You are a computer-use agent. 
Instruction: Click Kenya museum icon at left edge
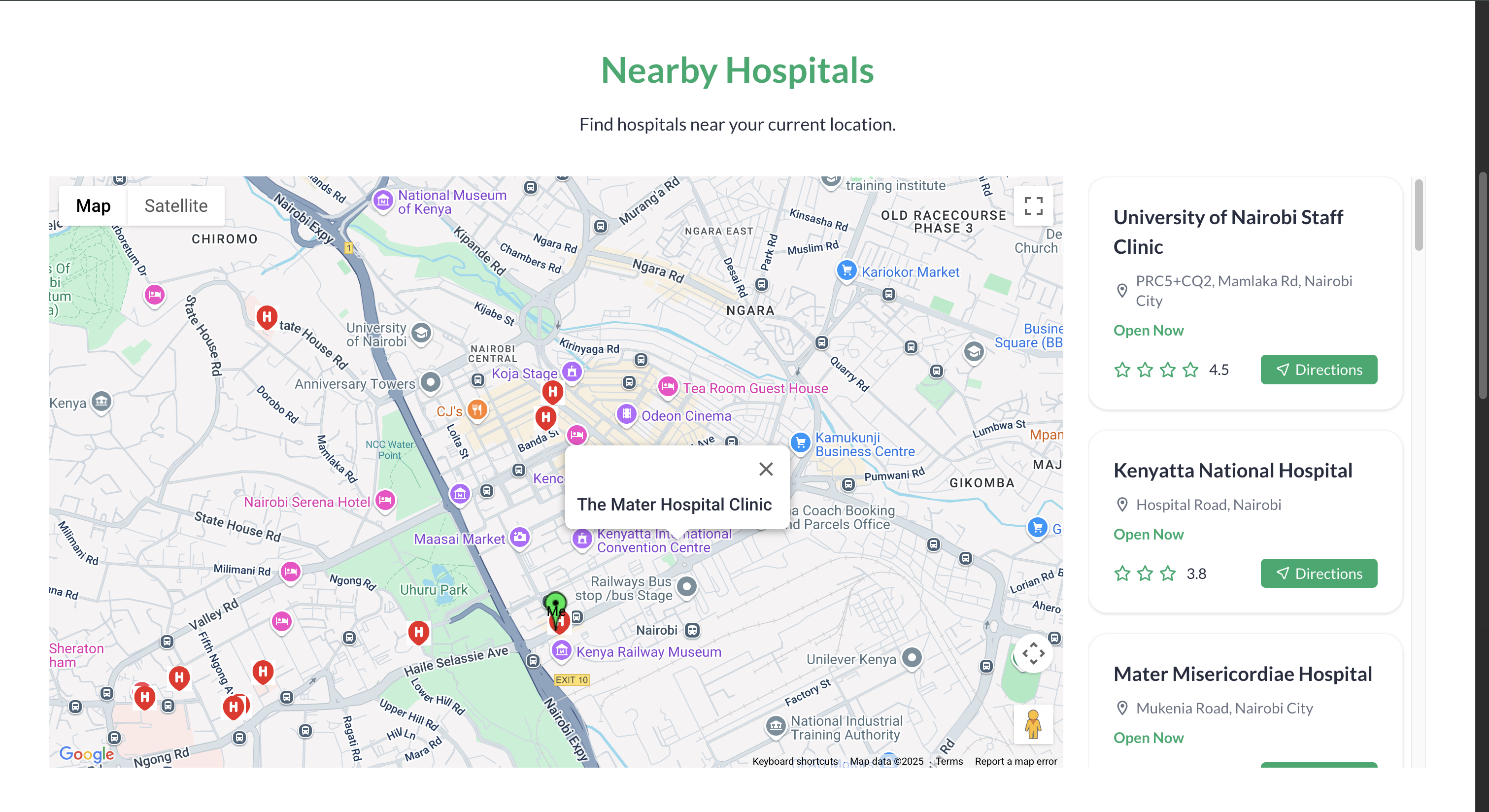click(x=102, y=402)
